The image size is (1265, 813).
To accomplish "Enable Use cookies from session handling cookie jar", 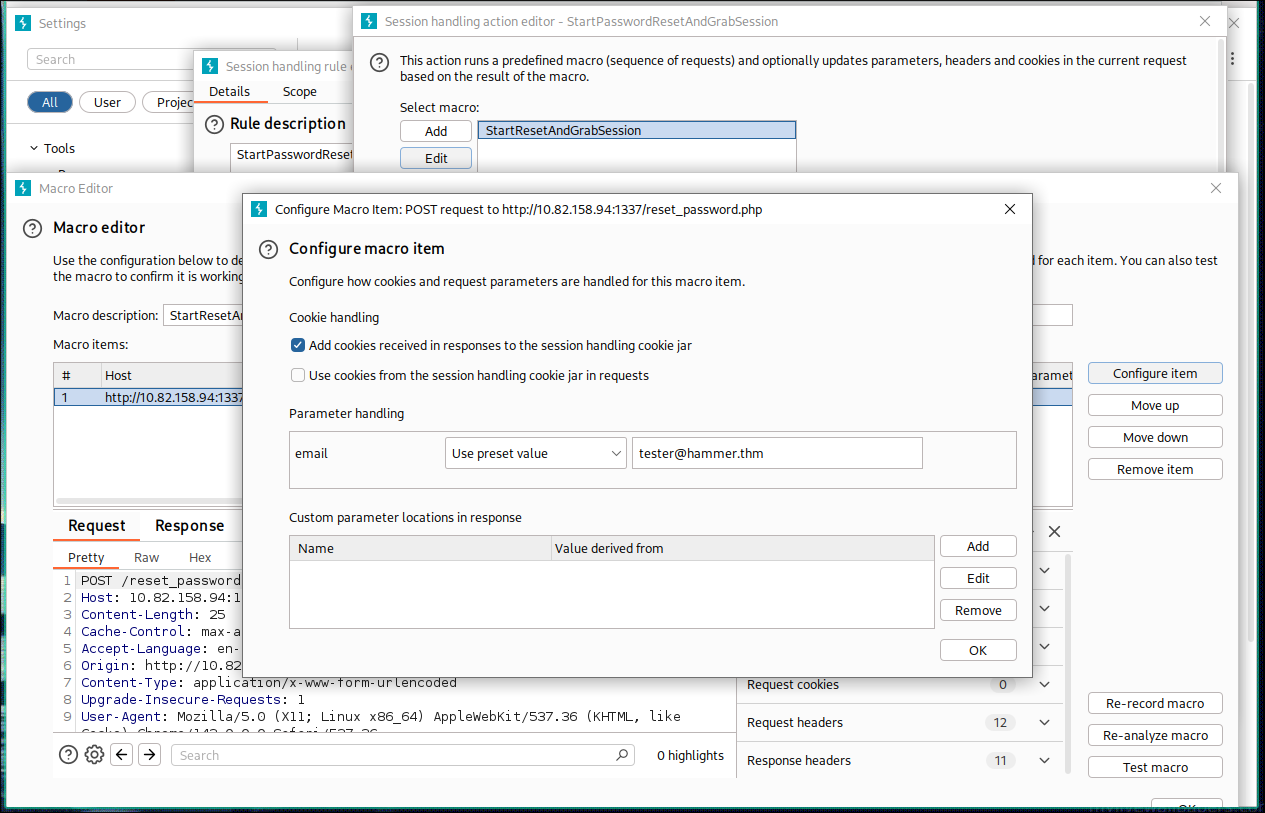I will tap(298, 376).
